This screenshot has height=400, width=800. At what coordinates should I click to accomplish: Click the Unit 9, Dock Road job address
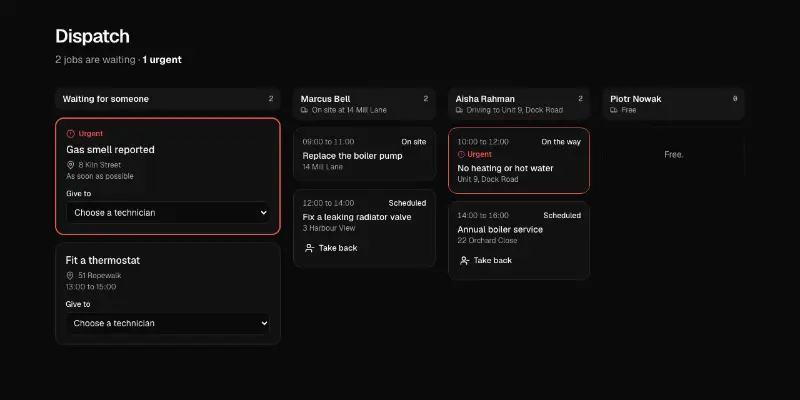coord(488,179)
